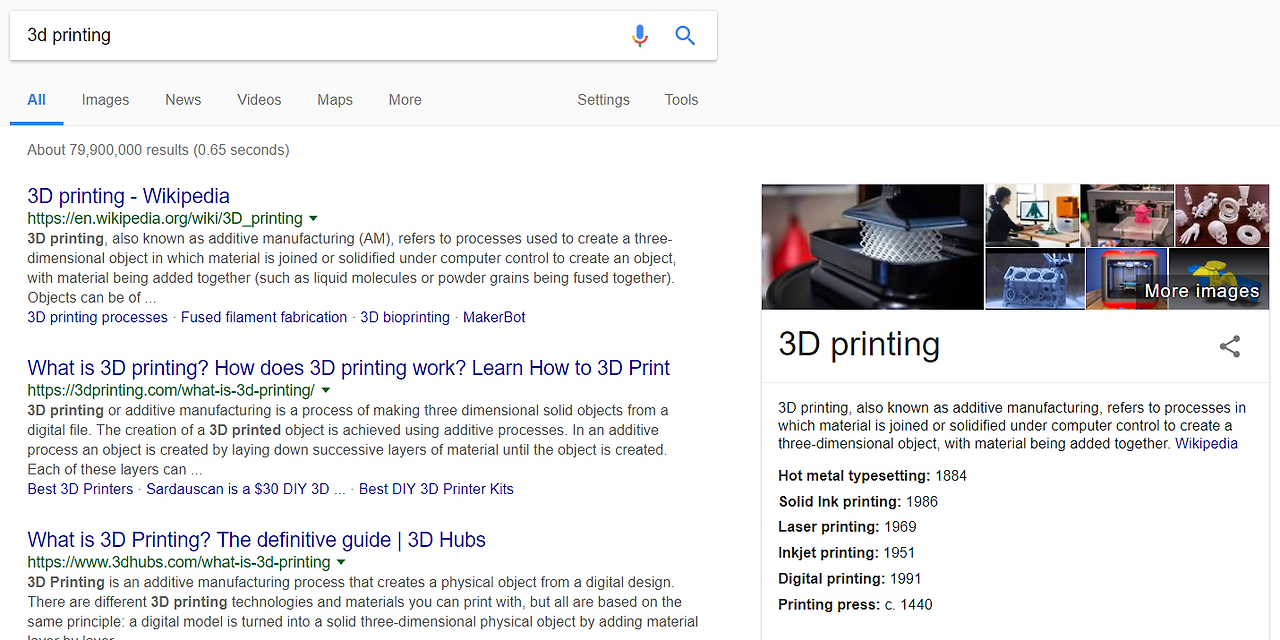Screen dimensions: 1280x640
Task: Expand the dropdown beside 3dprinting.com URL
Action: point(326,390)
